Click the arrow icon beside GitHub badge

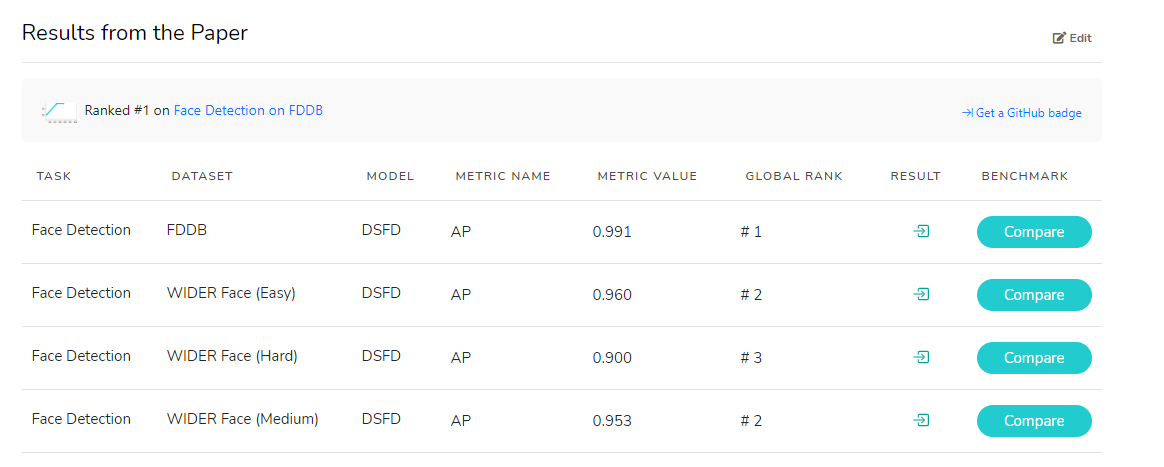(967, 113)
